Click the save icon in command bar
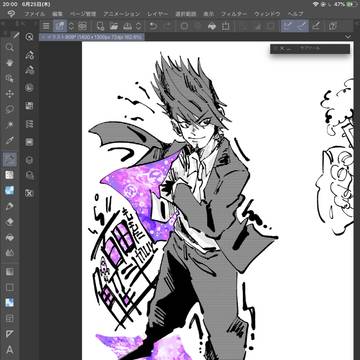This screenshot has height=360, width=360. (128, 26)
